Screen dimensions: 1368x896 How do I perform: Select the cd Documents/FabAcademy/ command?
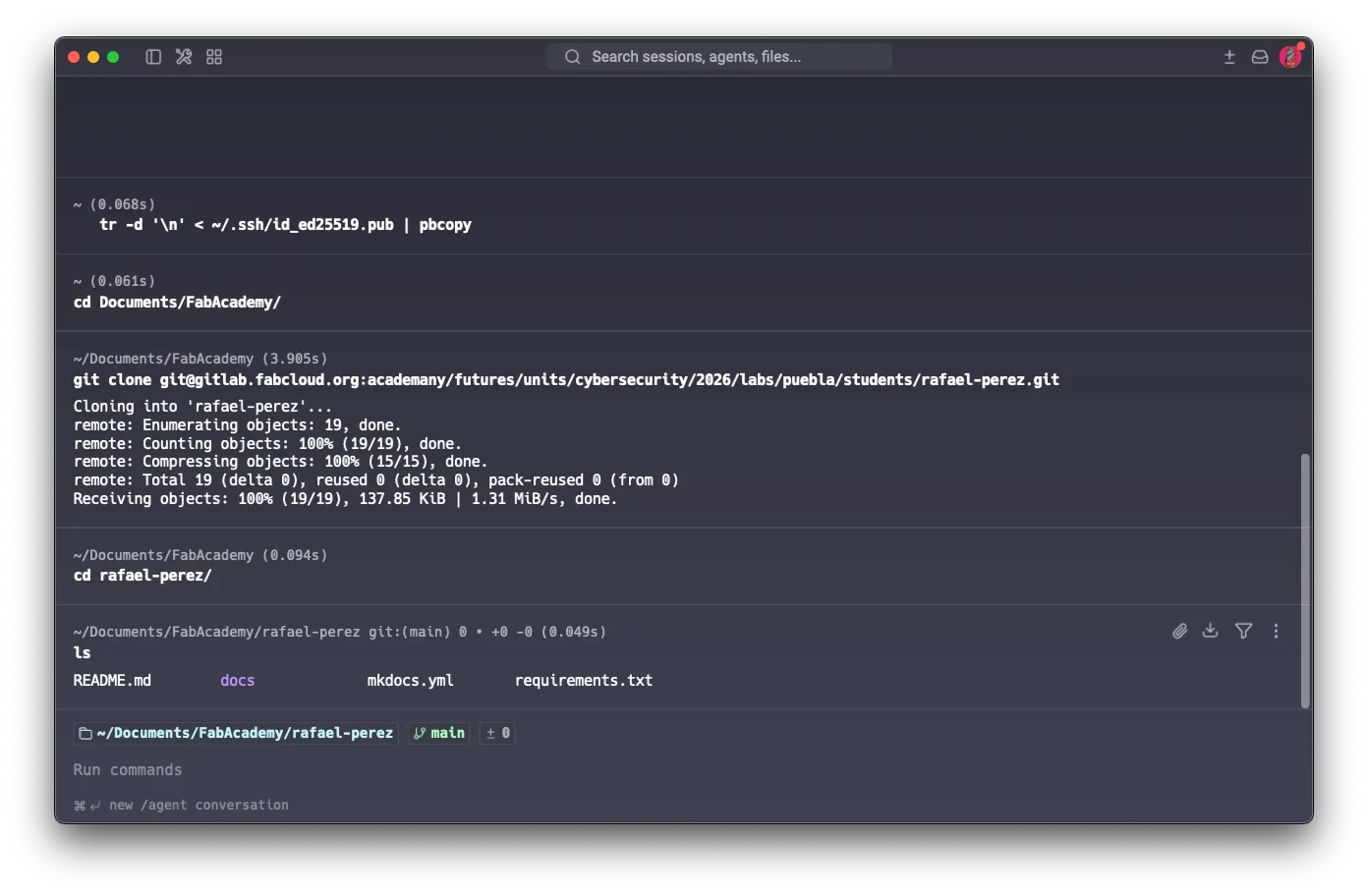tap(177, 302)
